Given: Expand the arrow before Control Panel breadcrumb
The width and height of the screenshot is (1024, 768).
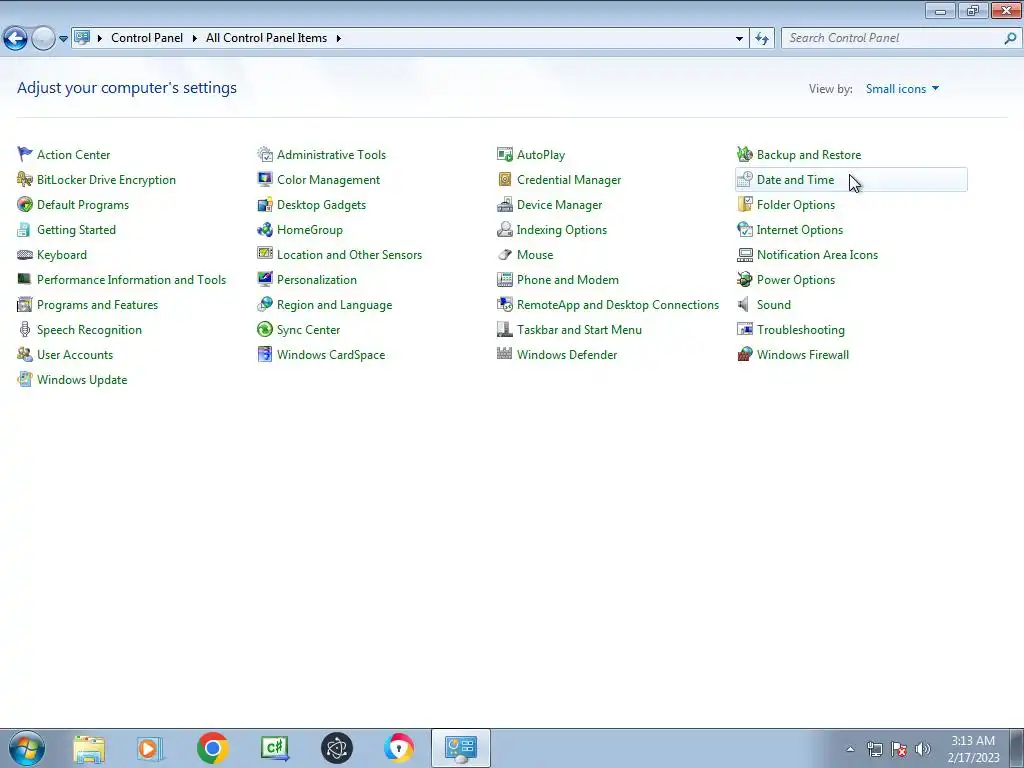Looking at the screenshot, I should click(x=100, y=38).
